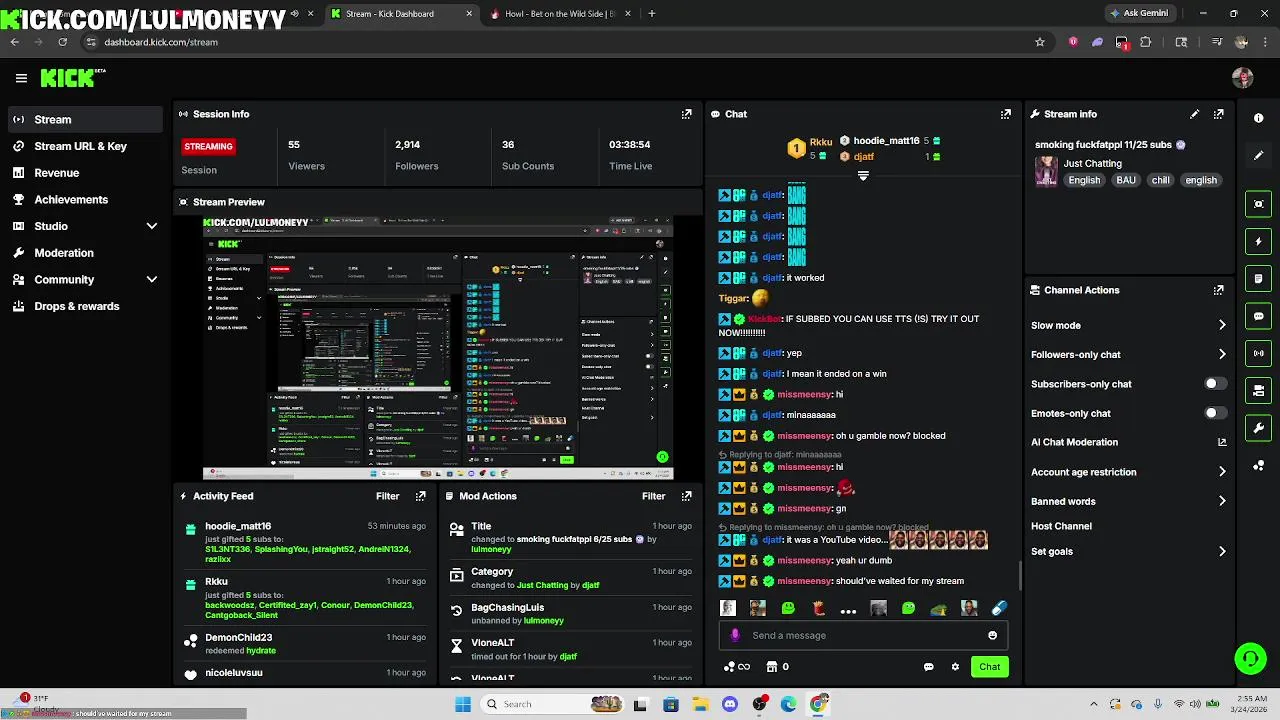The width and height of the screenshot is (1280, 720).
Task: Expand the Community sidebar section
Action: [152, 280]
